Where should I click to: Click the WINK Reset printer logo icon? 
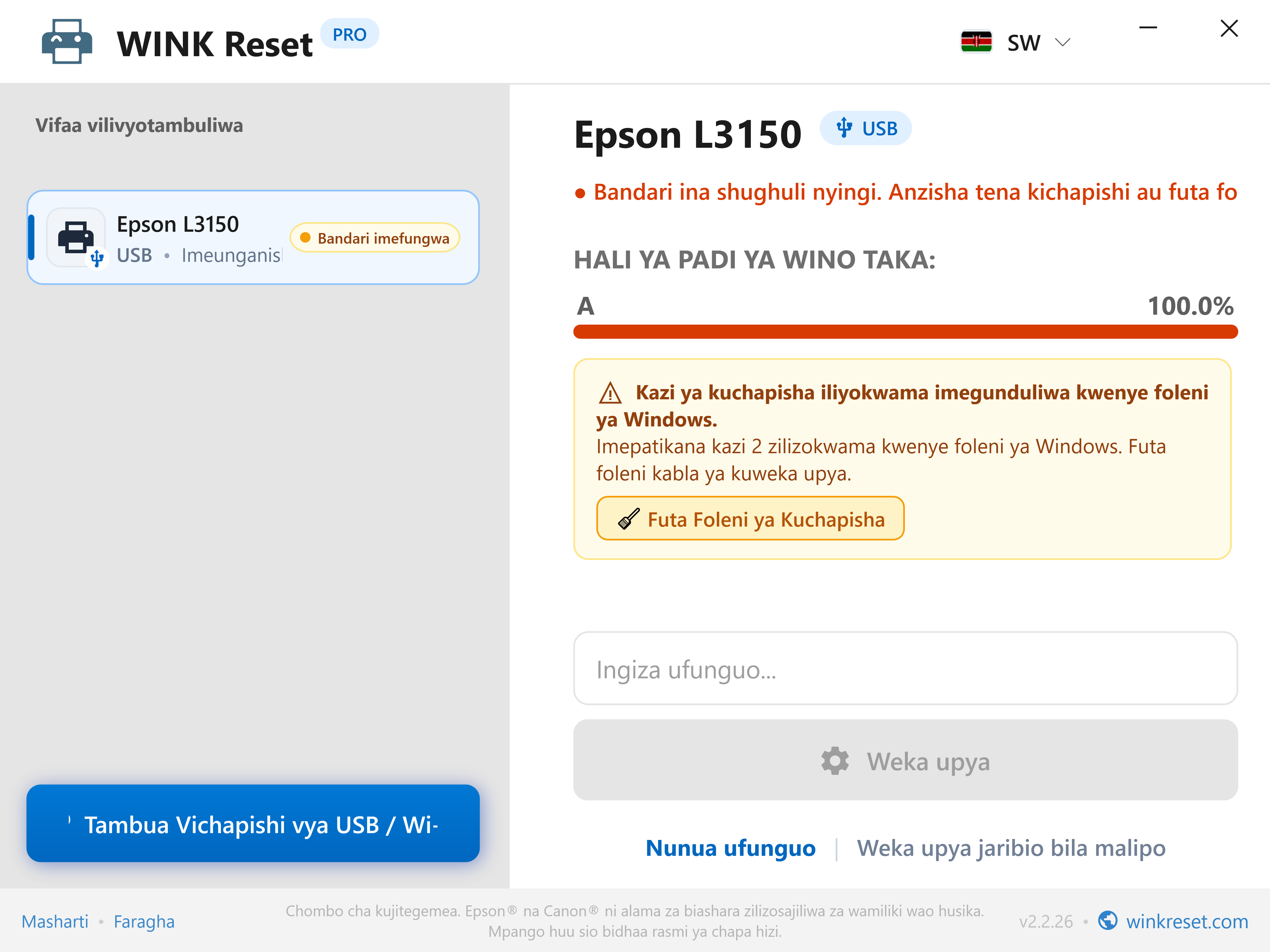click(x=67, y=42)
